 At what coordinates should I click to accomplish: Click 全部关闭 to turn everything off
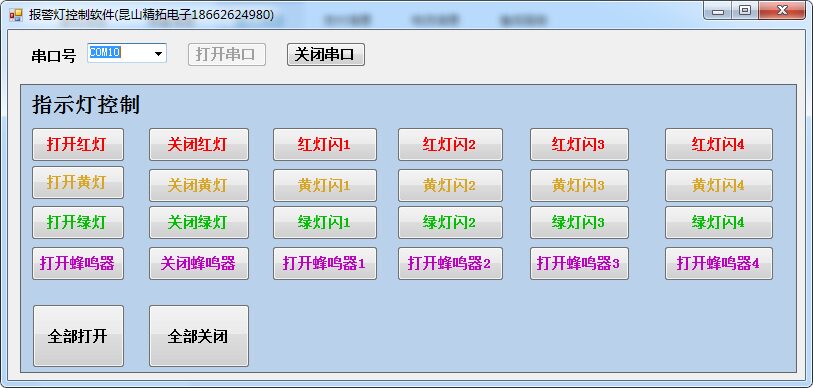[x=199, y=336]
